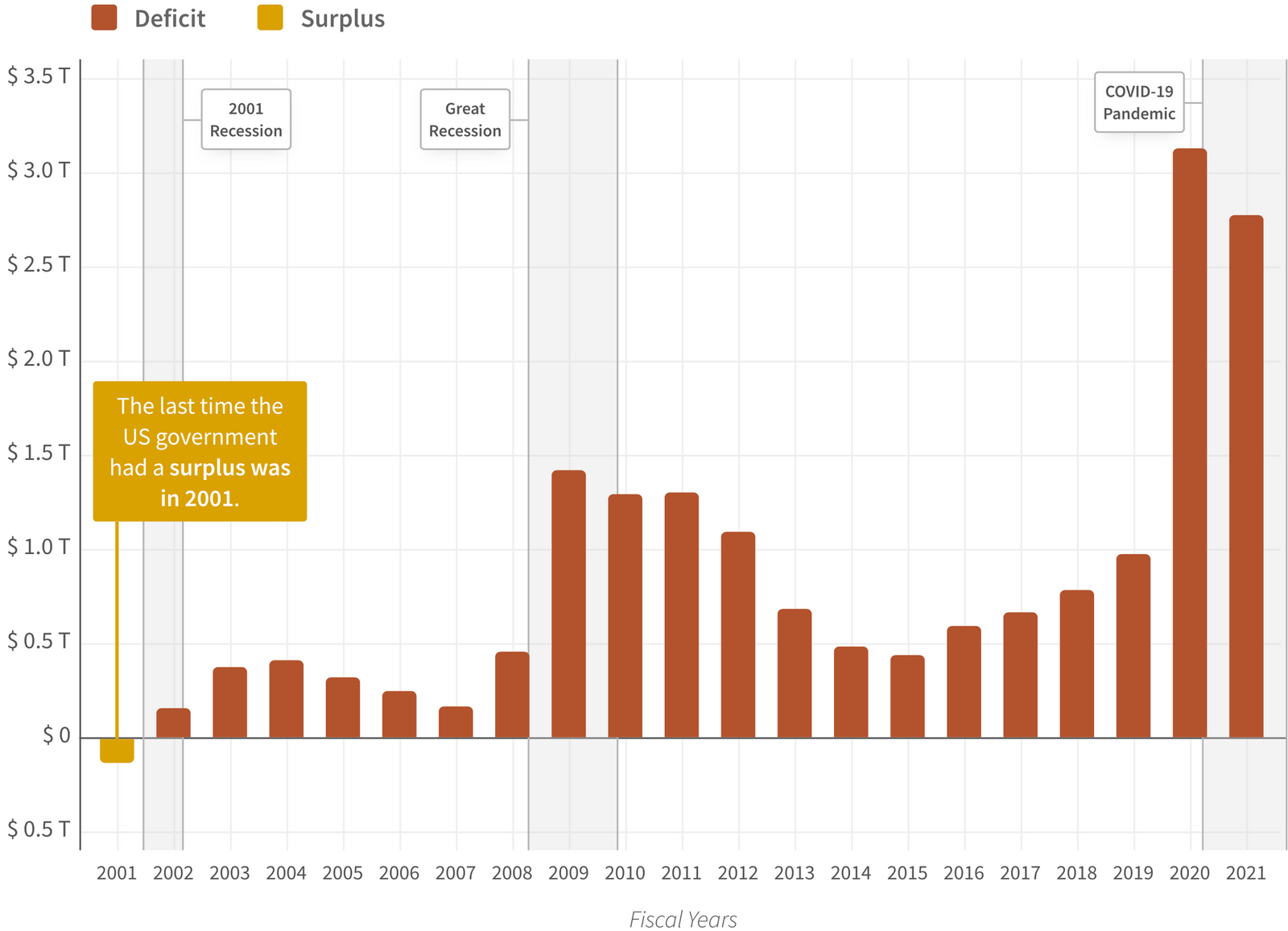Click the 2004 x-axis year label
1288x931 pixels.
(x=287, y=873)
